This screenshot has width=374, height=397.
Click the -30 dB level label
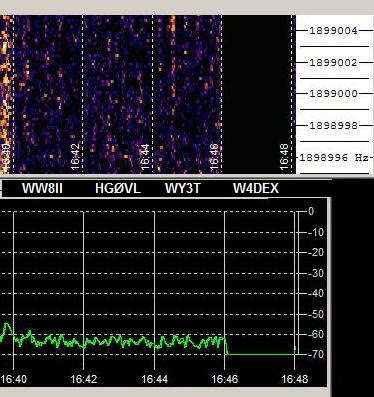tap(316, 274)
